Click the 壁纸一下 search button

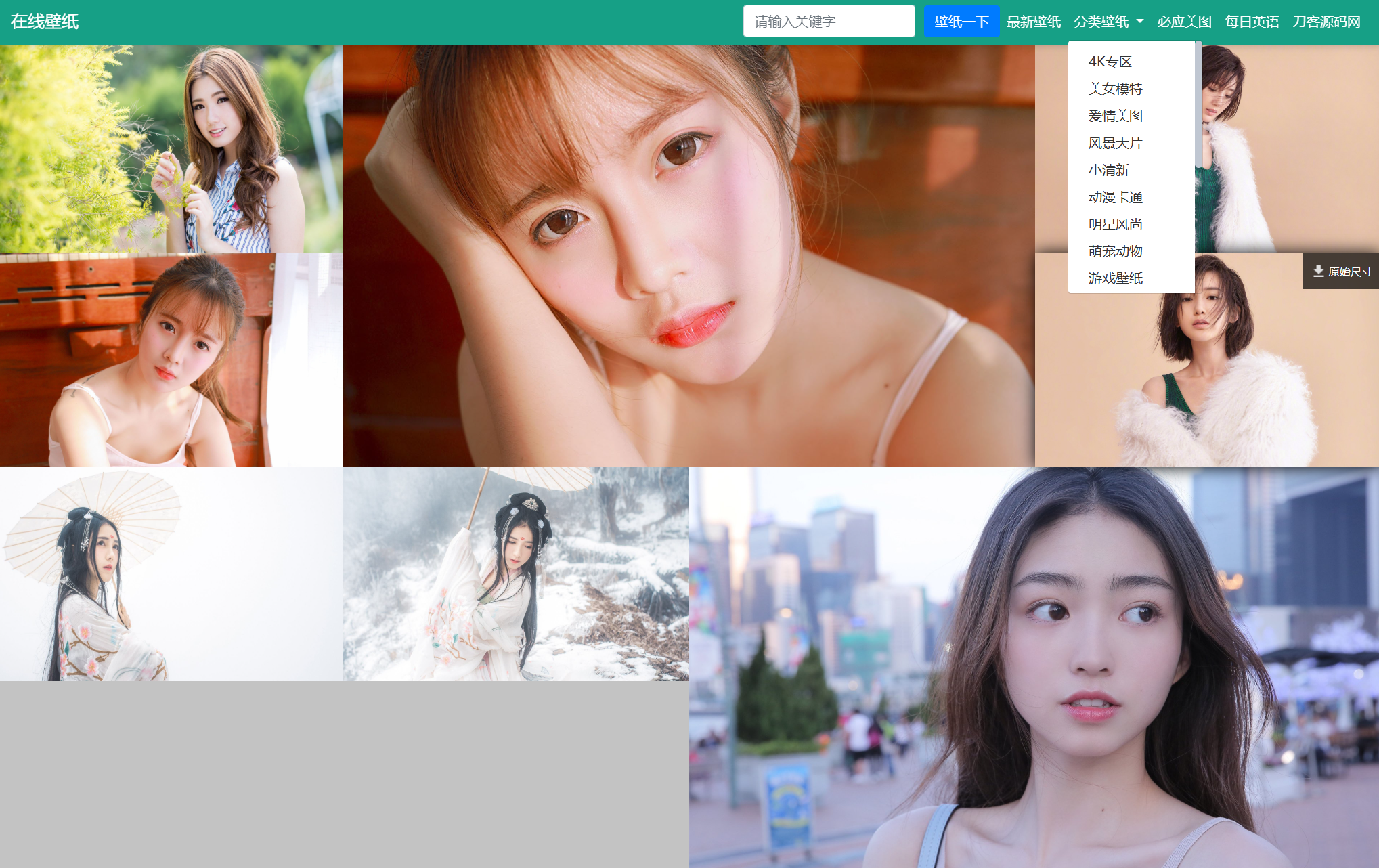coord(961,21)
